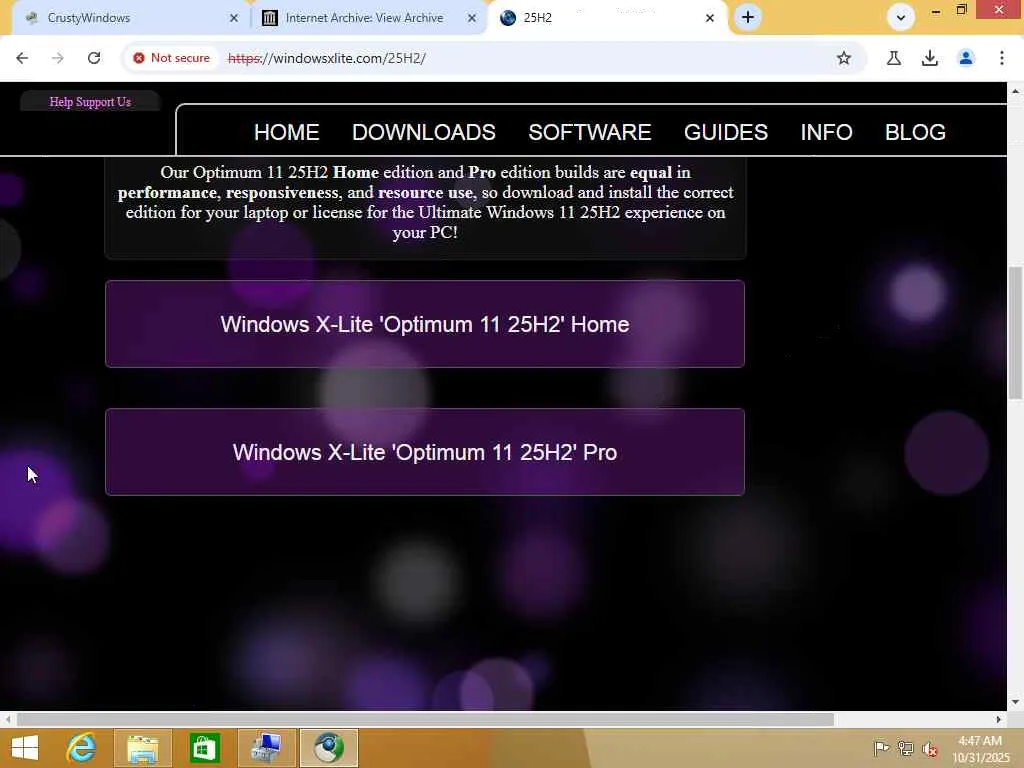This screenshot has width=1024, height=768.
Task: Open the Windows Store taskbar icon
Action: click(x=204, y=748)
